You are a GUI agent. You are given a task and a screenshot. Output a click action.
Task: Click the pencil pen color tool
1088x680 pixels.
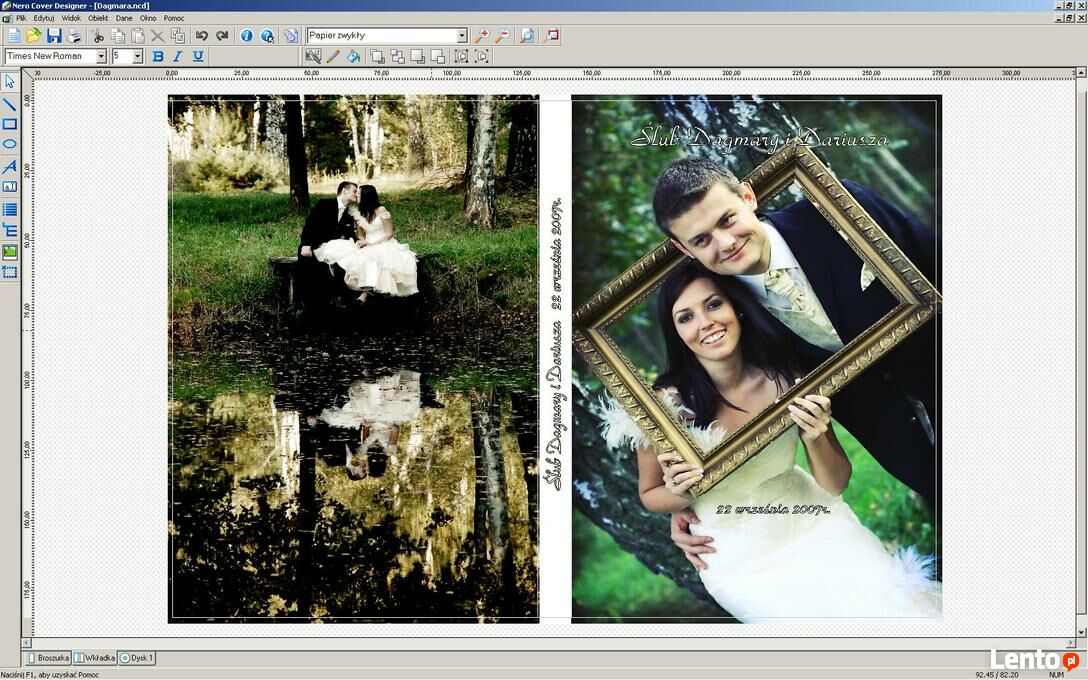pos(333,57)
